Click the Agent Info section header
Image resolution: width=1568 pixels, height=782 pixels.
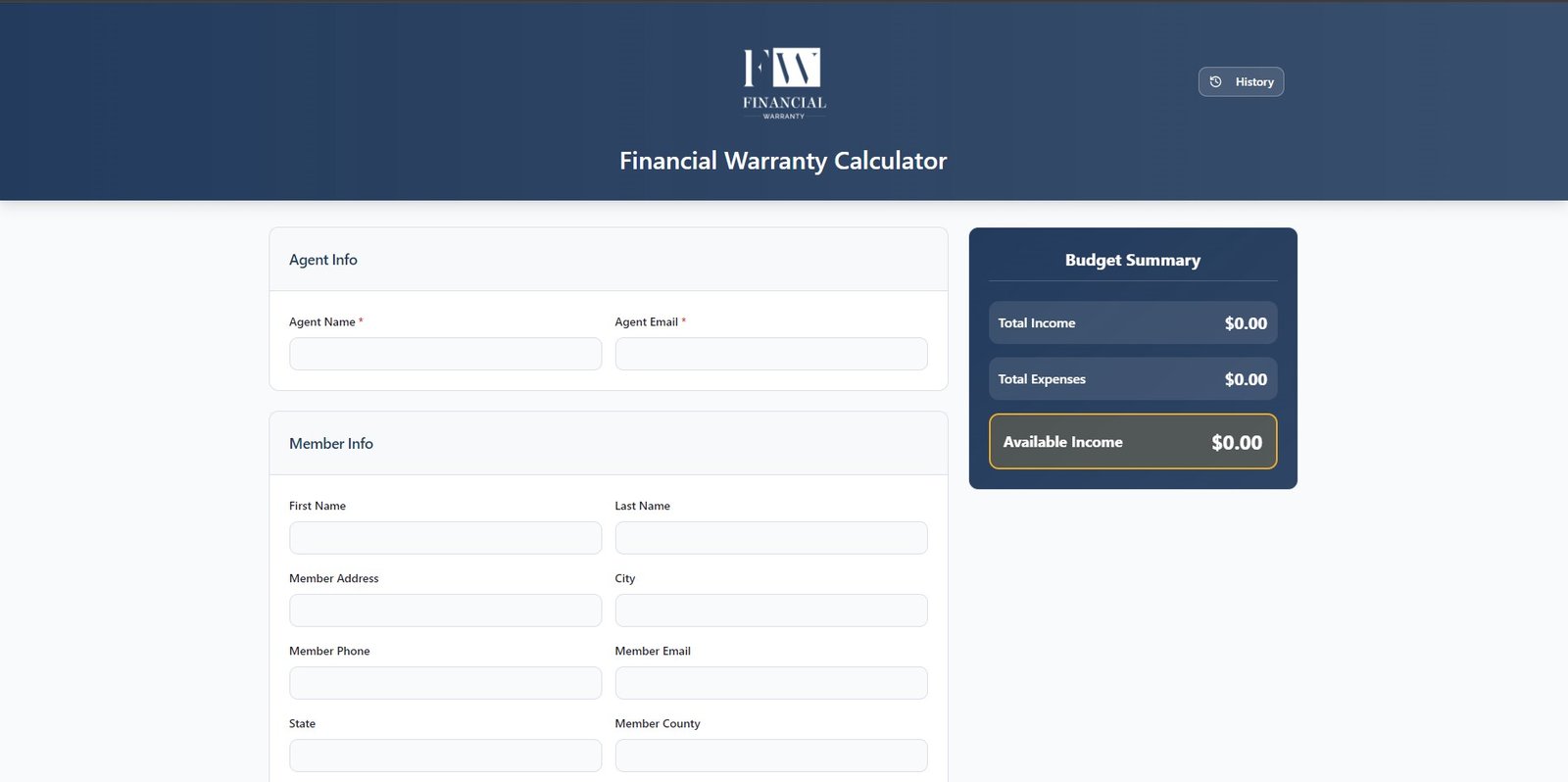pyautogui.click(x=609, y=260)
